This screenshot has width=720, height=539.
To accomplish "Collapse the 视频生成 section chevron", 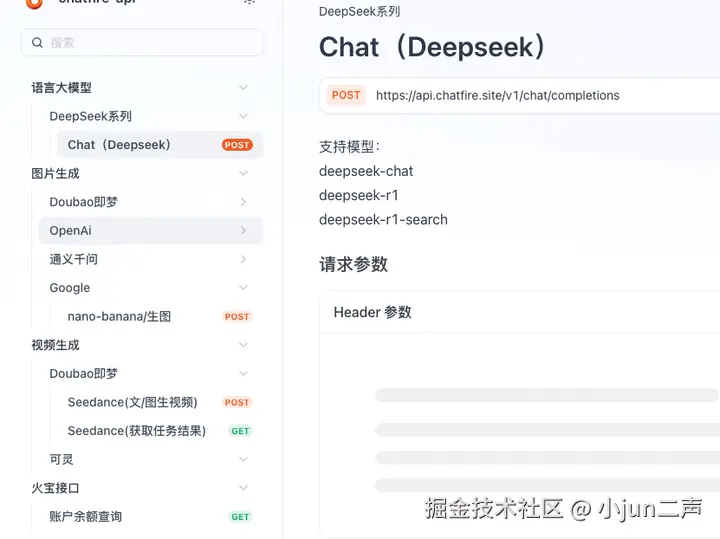I will [x=243, y=345].
